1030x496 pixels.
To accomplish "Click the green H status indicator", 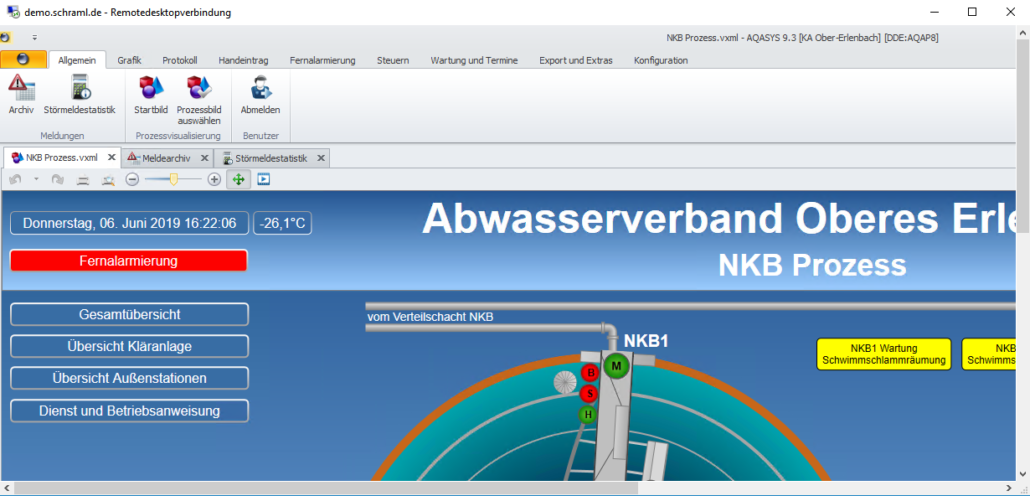I will tap(588, 415).
